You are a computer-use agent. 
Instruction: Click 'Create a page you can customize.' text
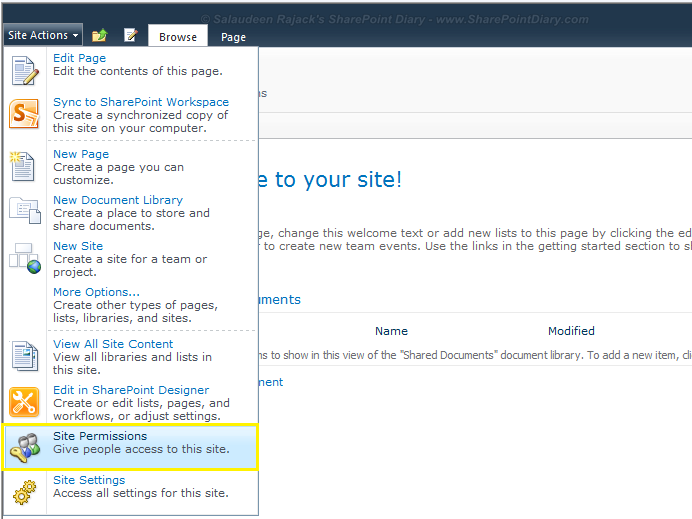click(x=118, y=174)
